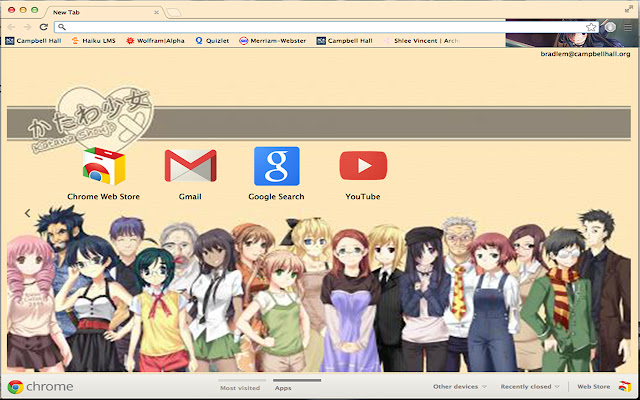This screenshot has width=640, height=400.
Task: Switch to the Most visited section
Action: point(240,388)
